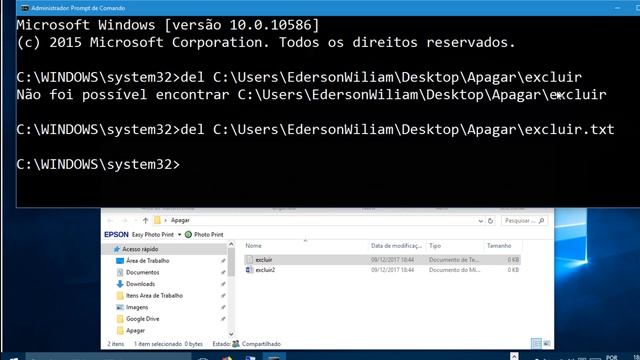The height and width of the screenshot is (360, 640).
Task: Click the Command Prompt title bar icon
Action: (x=25, y=8)
